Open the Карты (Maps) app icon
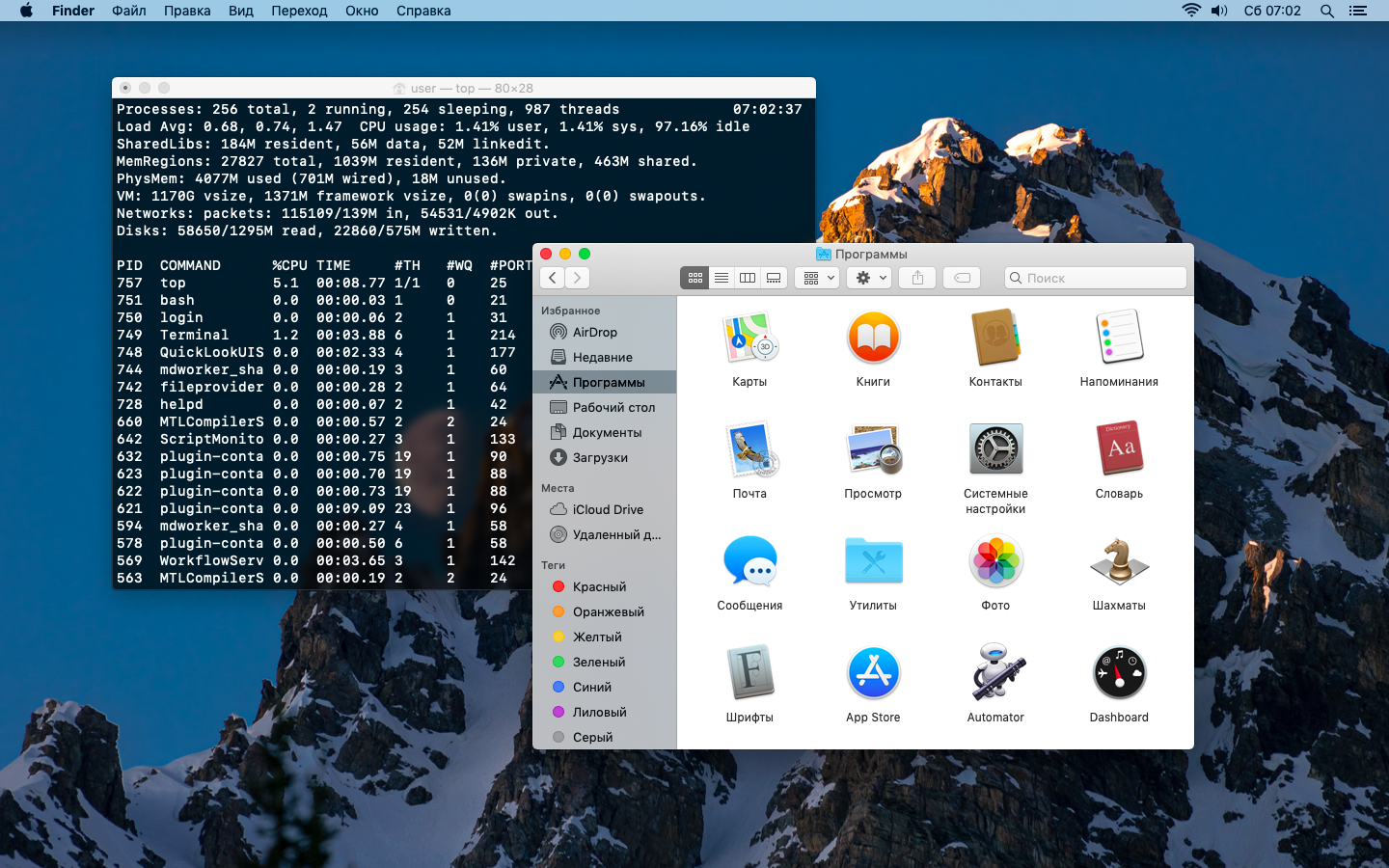The image size is (1389, 868). (749, 339)
